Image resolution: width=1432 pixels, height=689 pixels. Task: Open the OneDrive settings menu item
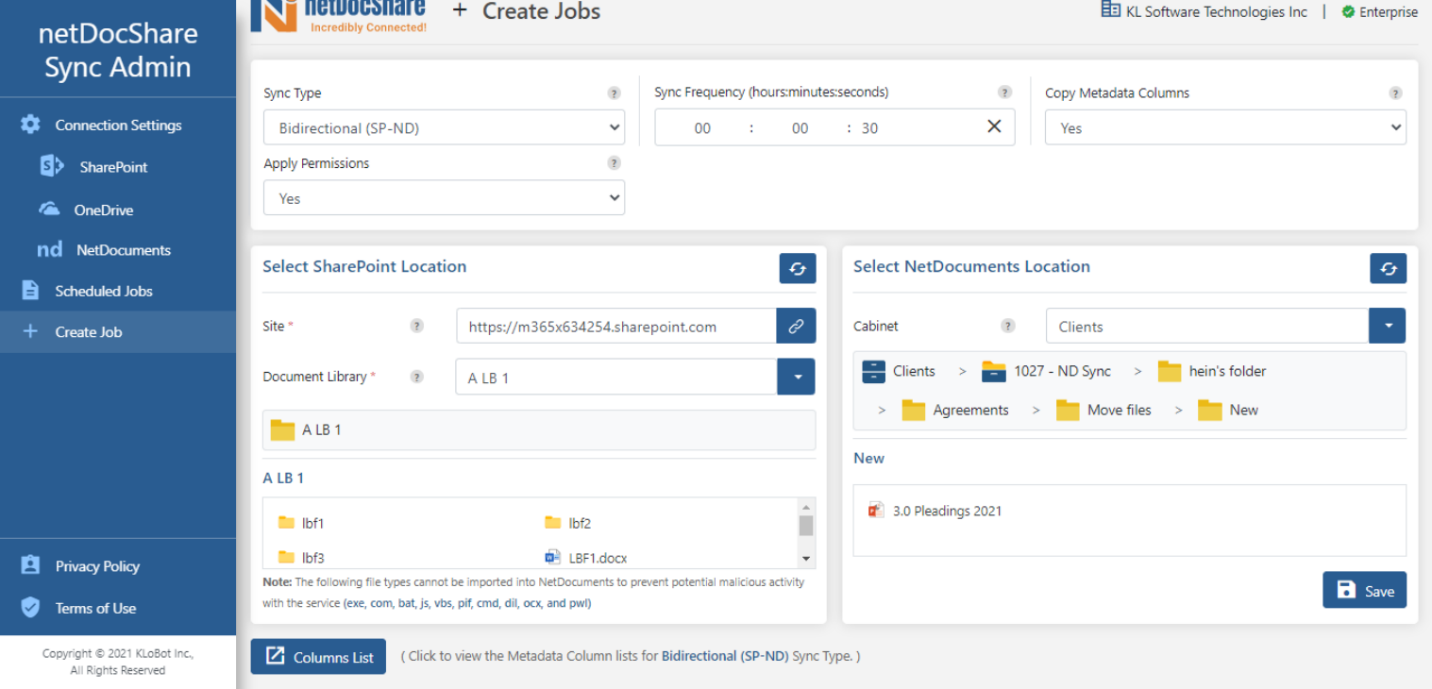[118, 210]
